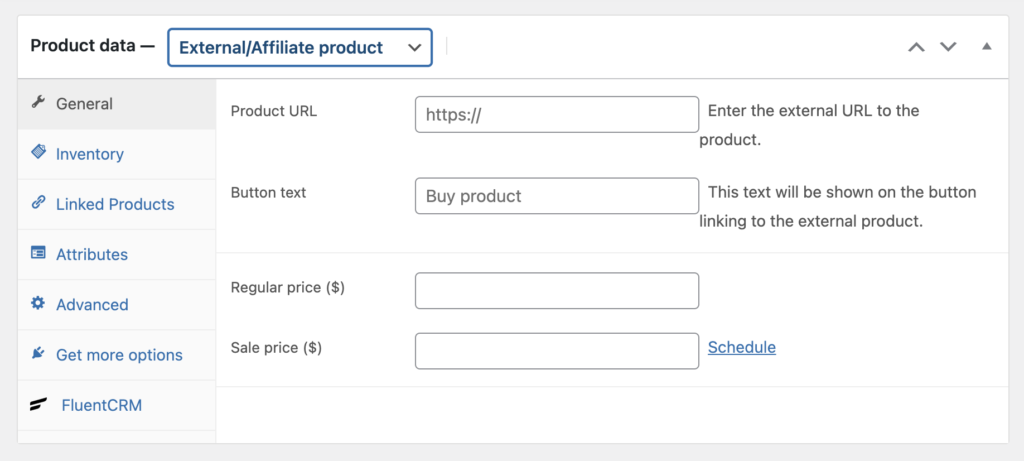Focus the Button text field
This screenshot has width=1024, height=461.
click(557, 196)
